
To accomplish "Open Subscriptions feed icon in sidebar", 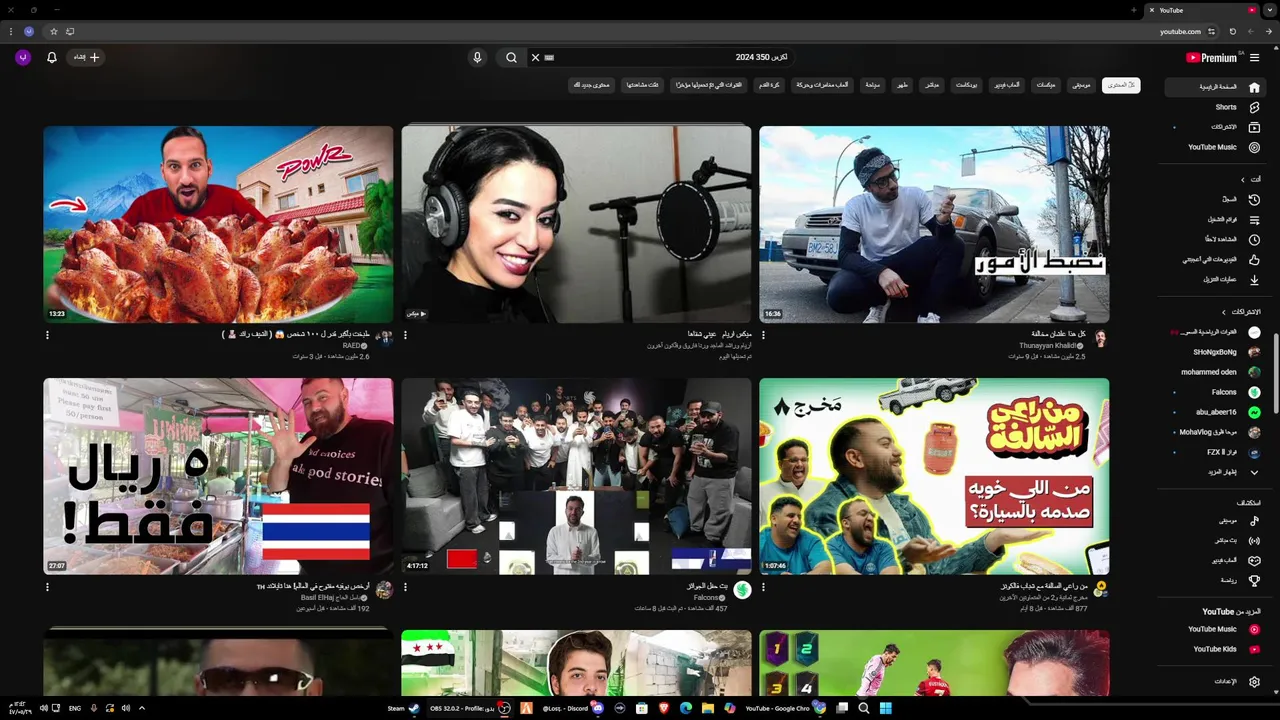I will pyautogui.click(x=1254, y=127).
